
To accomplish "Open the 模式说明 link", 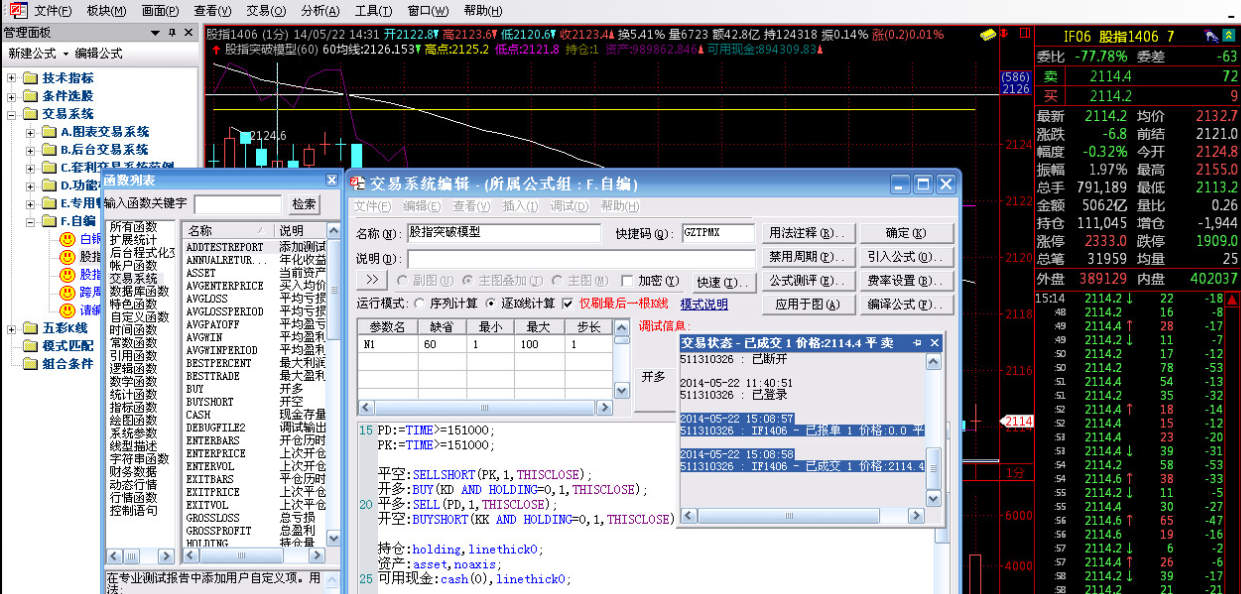I will pyautogui.click(x=704, y=304).
